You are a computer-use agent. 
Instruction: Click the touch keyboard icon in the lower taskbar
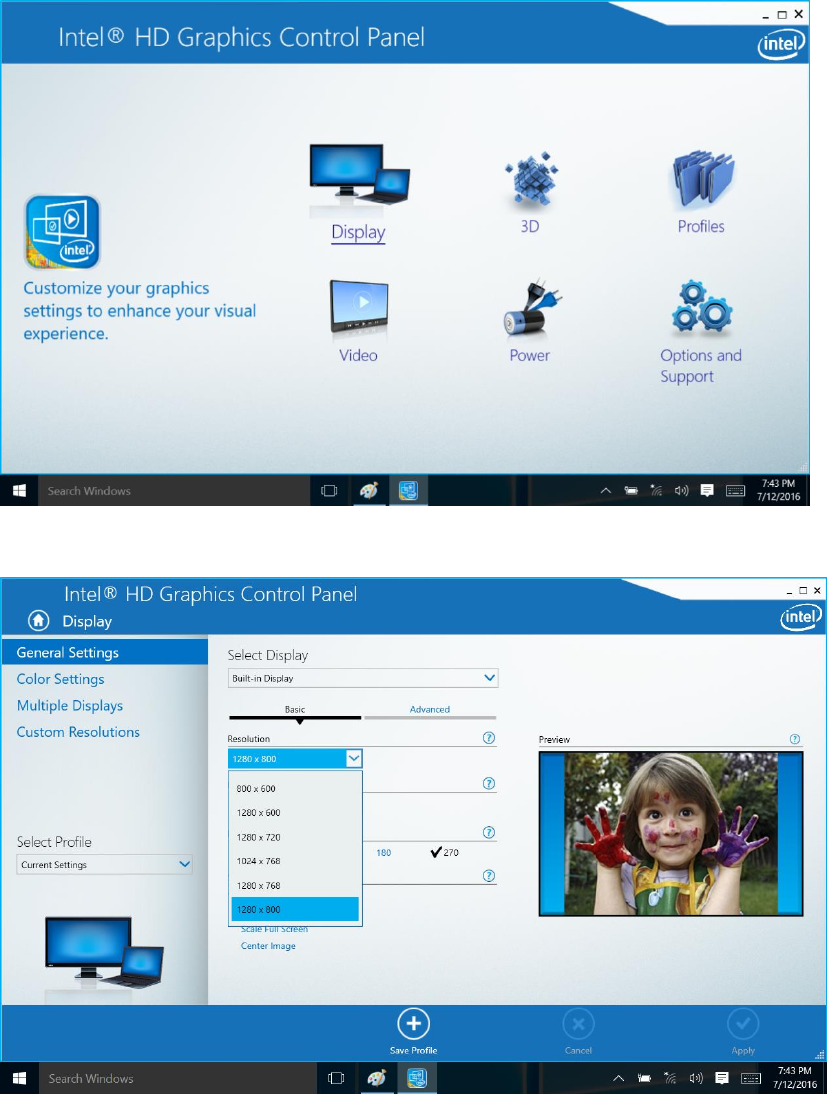tap(751, 1079)
